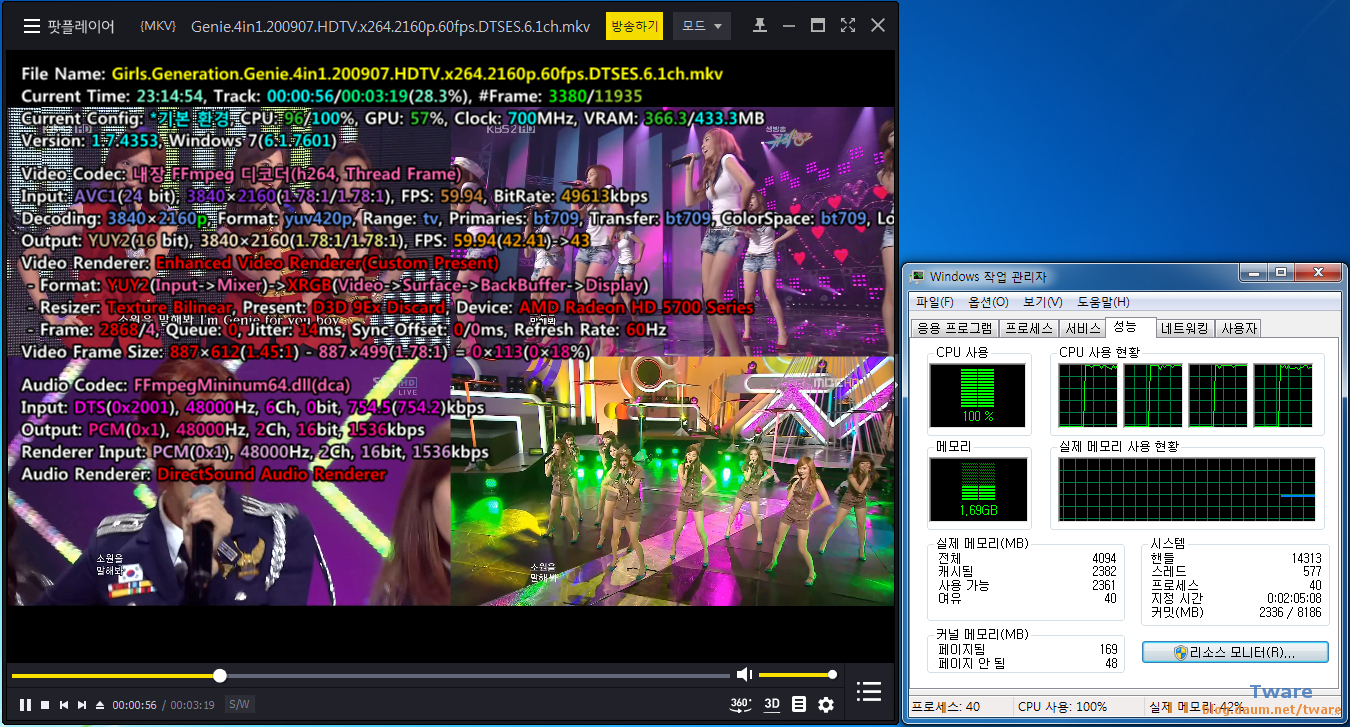Click the 사용 가능 value 2361
1350x727 pixels.
pyautogui.click(x=1104, y=585)
